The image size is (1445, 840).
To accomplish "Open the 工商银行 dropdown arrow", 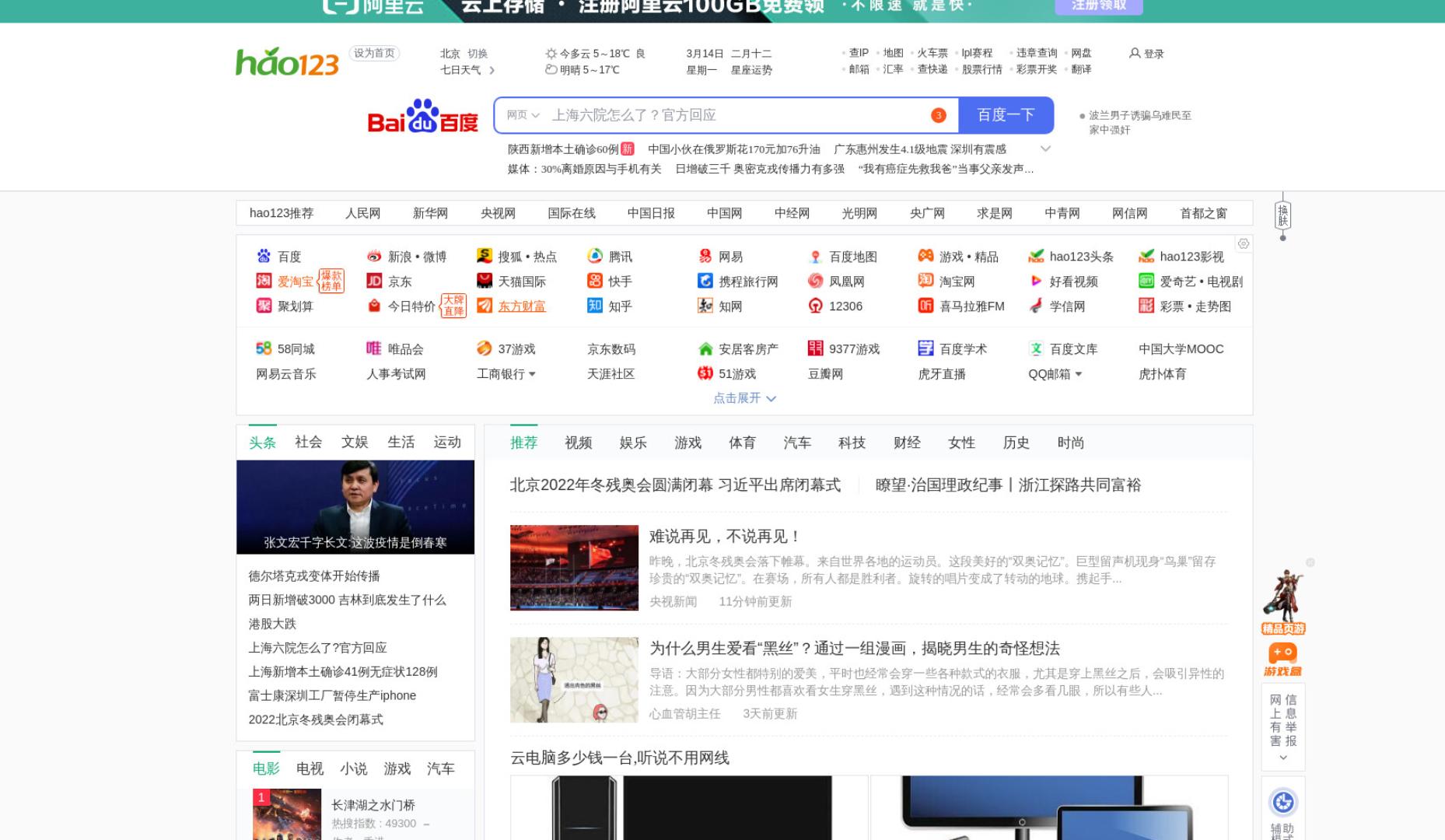I will point(532,374).
